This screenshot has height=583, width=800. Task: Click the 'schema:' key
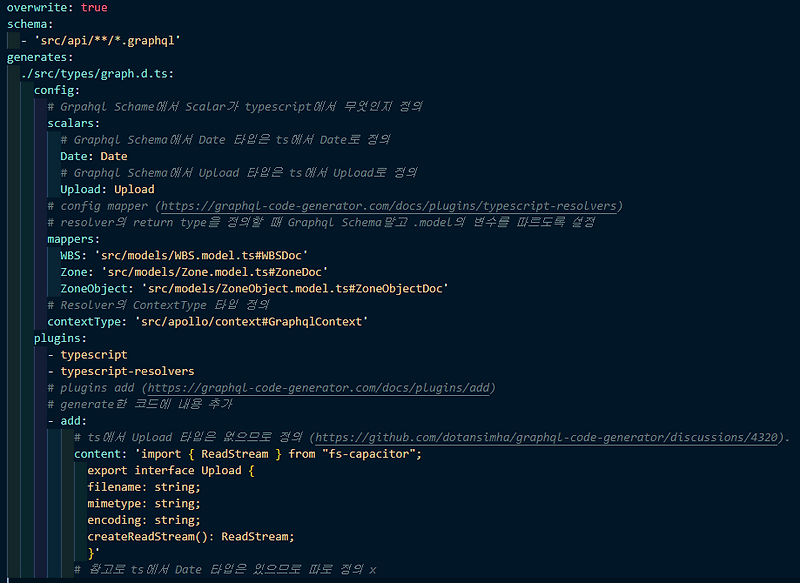point(30,24)
